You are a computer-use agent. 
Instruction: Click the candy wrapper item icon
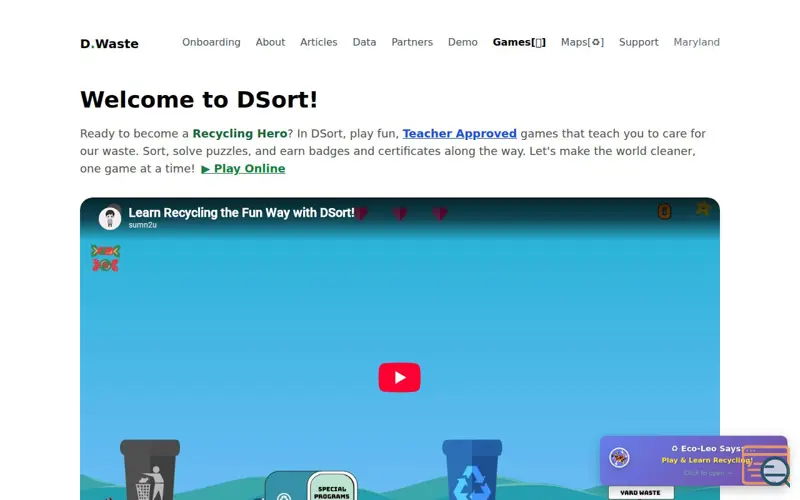coord(106,258)
